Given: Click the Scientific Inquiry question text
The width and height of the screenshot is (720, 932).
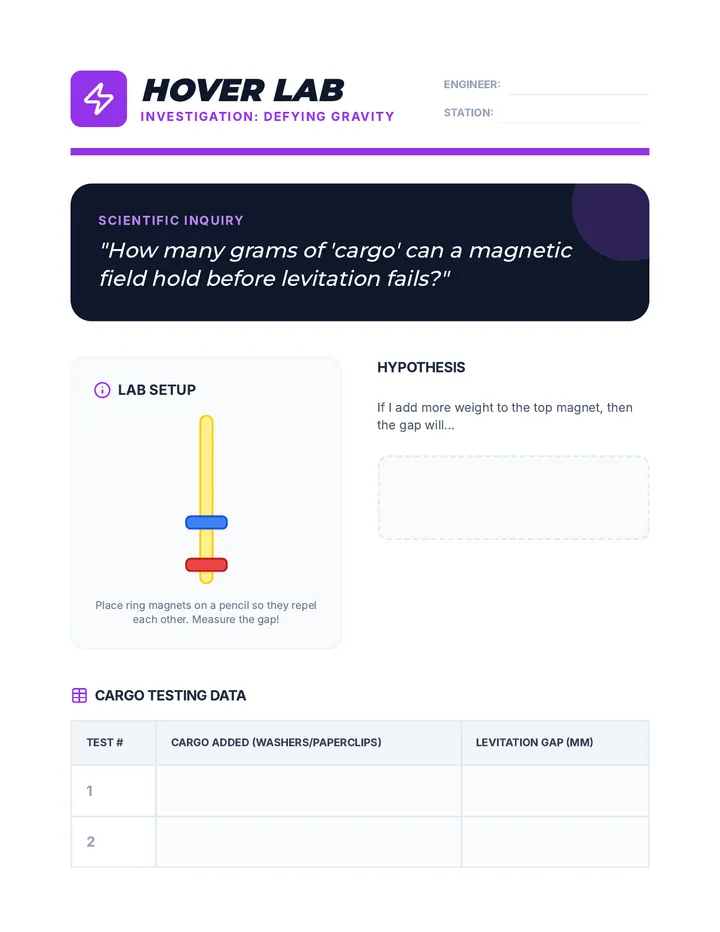Looking at the screenshot, I should tap(336, 265).
